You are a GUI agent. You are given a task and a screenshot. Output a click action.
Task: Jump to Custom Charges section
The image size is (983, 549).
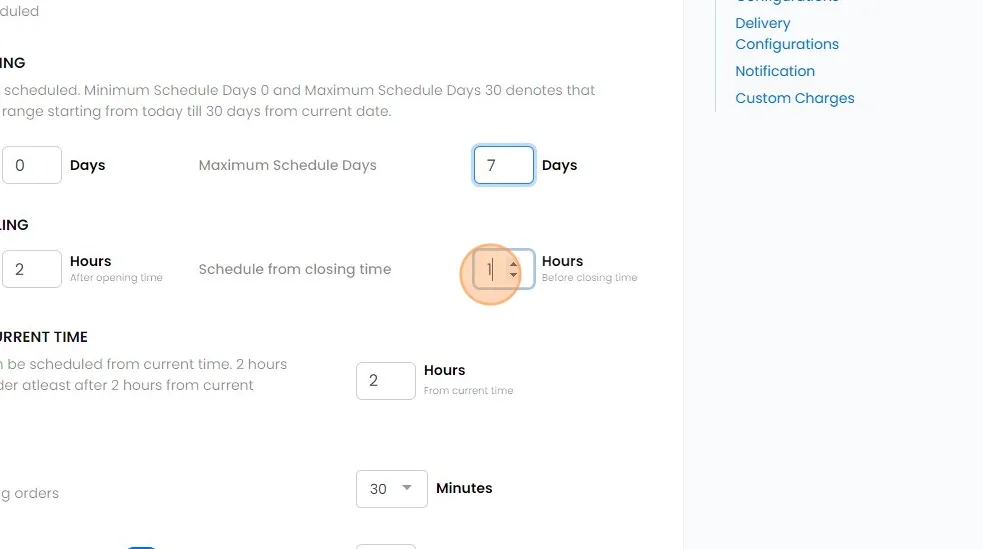point(794,98)
